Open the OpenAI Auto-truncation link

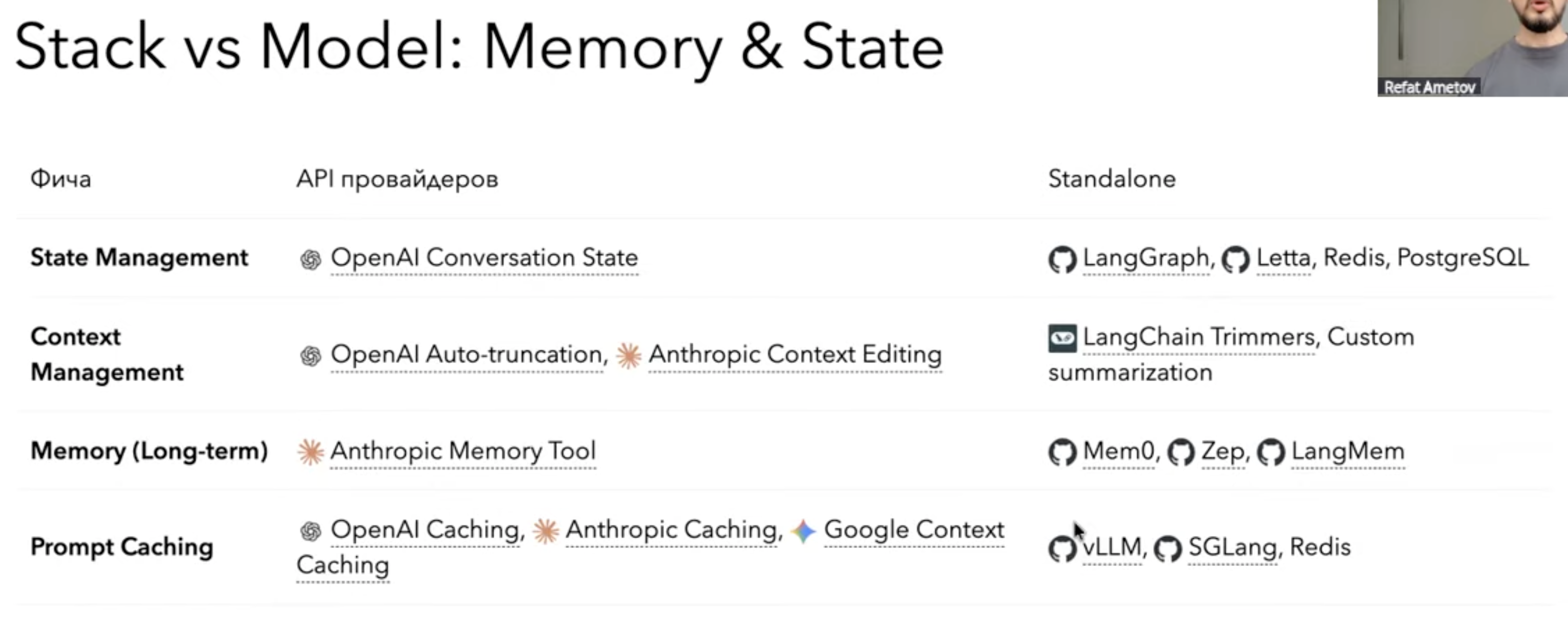pos(467,354)
